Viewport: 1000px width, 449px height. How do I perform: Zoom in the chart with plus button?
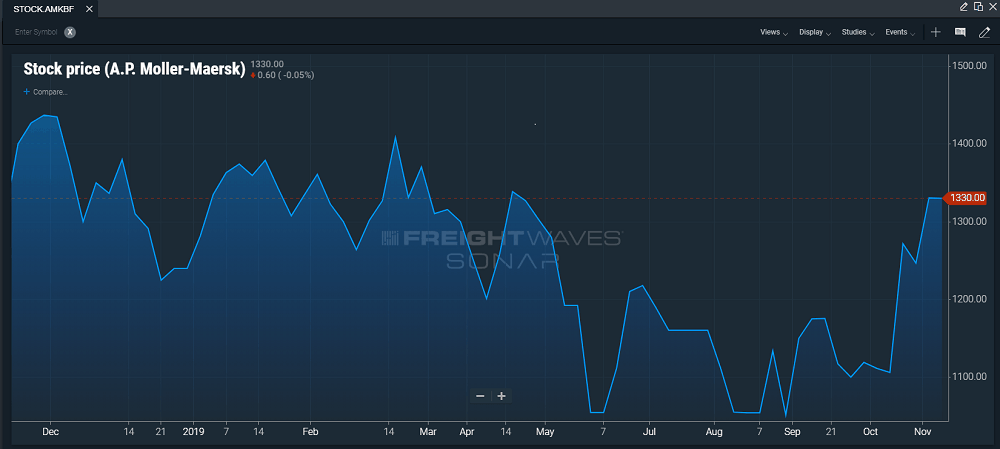point(501,396)
